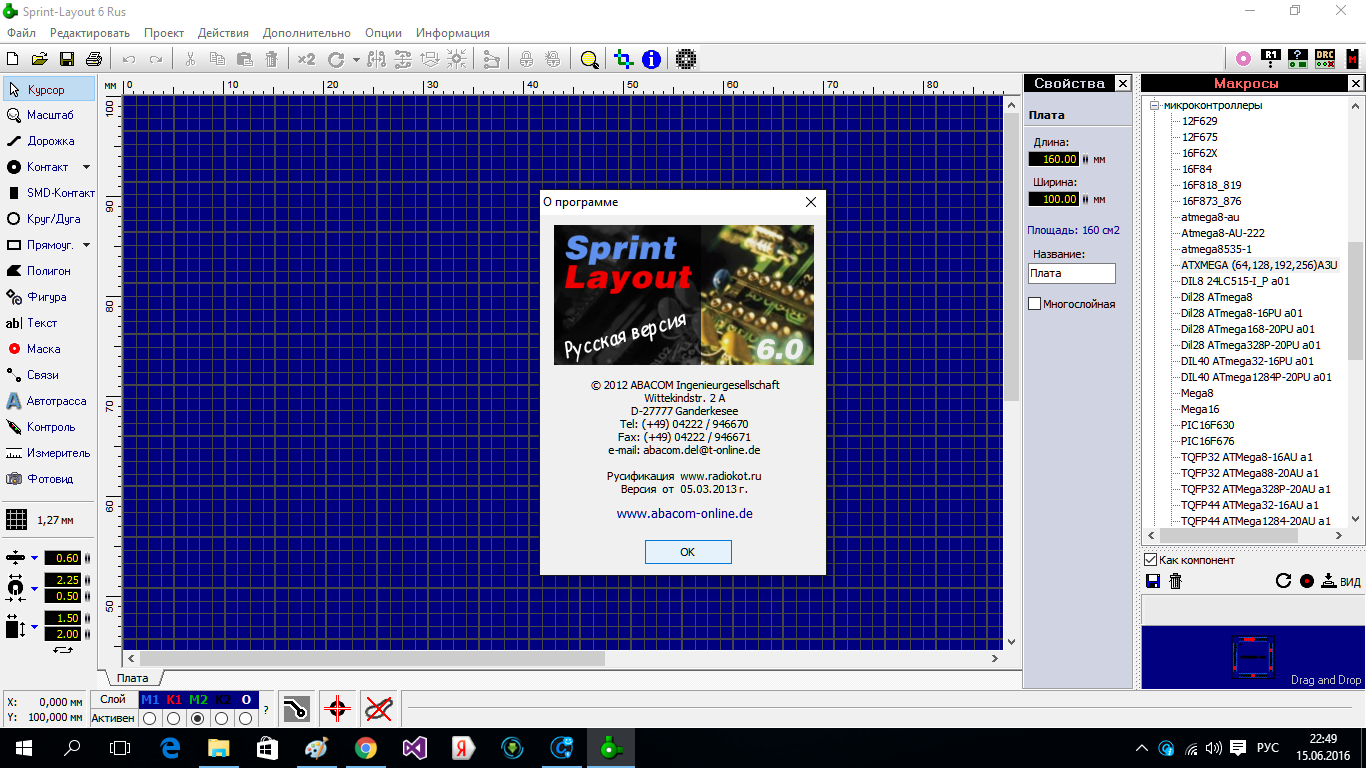Select the Плата board tab
1366x768 pixels.
point(132,678)
